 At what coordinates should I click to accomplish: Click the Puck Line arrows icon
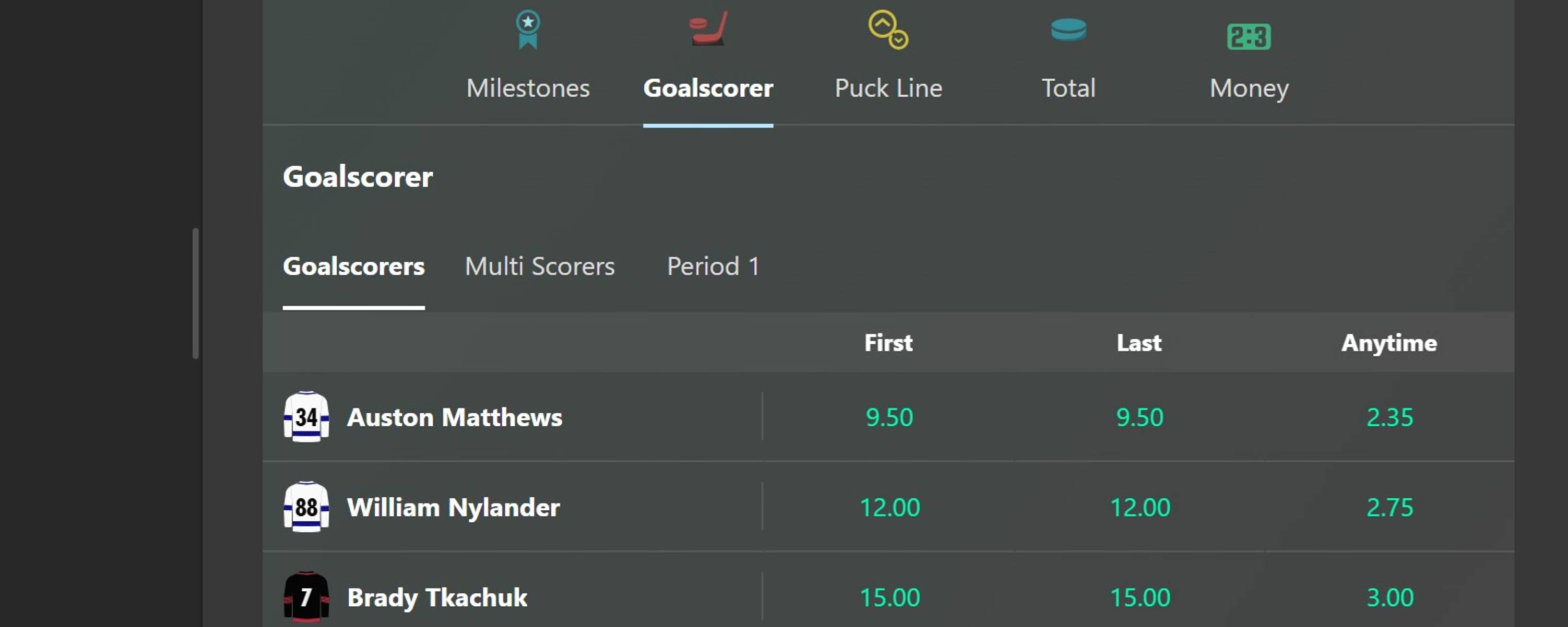point(888,29)
